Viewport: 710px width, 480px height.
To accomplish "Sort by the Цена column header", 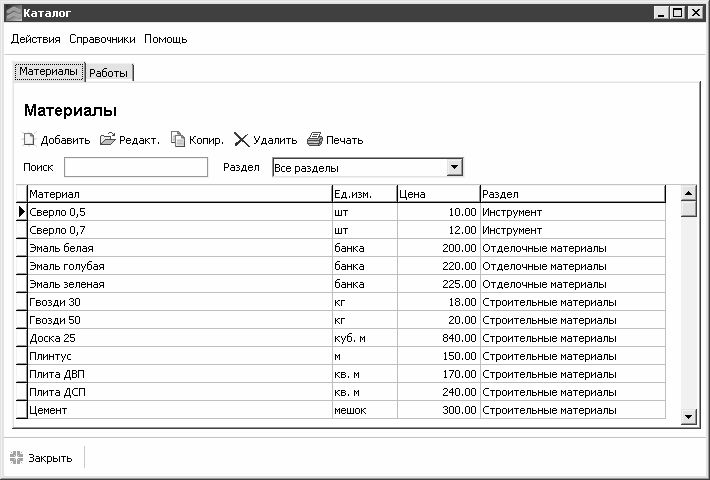I will tap(437, 193).
